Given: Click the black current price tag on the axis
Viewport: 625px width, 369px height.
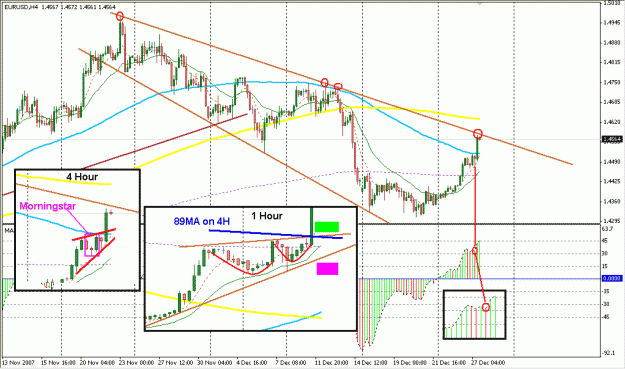Looking at the screenshot, I should coord(611,139).
